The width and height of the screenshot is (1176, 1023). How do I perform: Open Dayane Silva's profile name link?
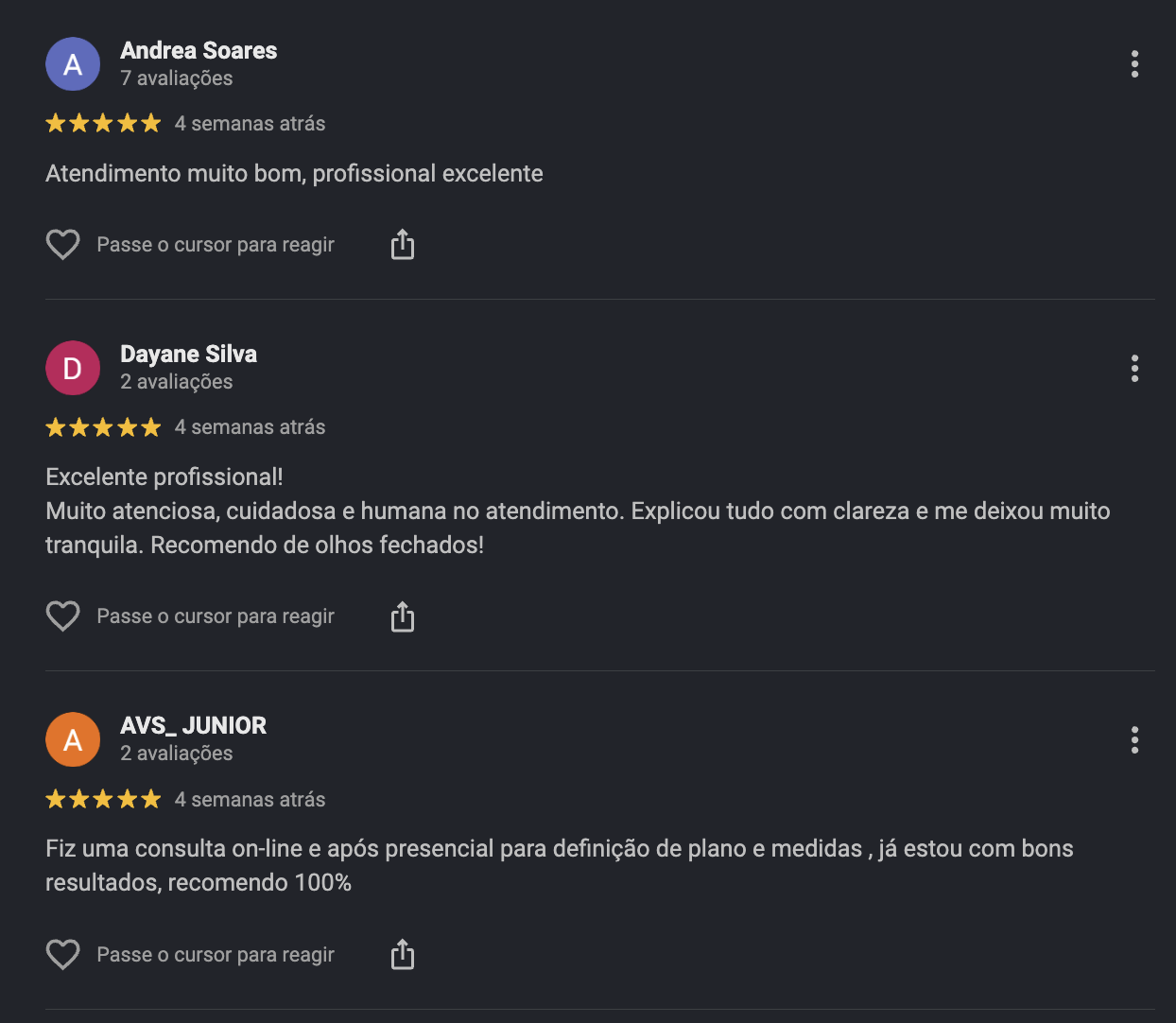188,354
